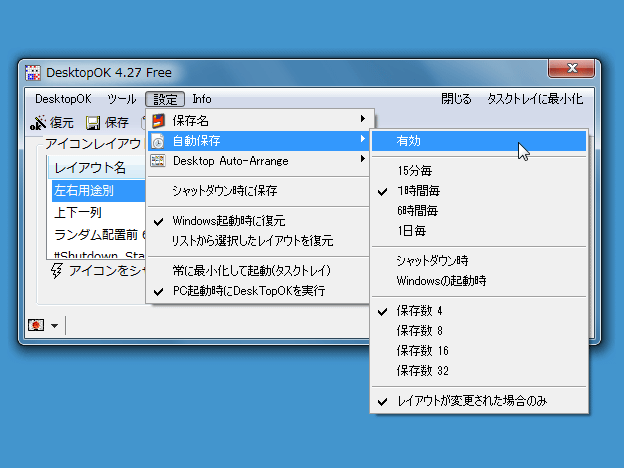Toggle PC起動時にDeskTopOKを実行
624x468 pixels.
pos(258,291)
